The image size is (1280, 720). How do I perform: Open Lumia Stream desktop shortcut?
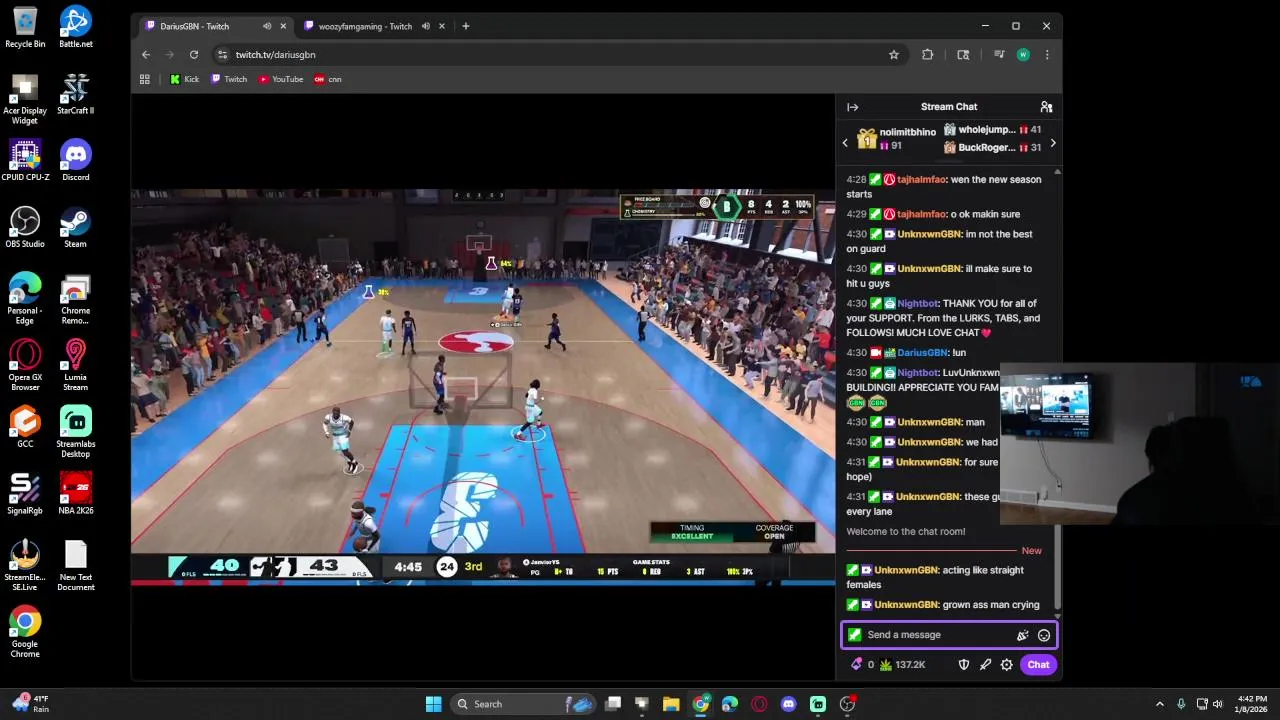click(x=76, y=366)
